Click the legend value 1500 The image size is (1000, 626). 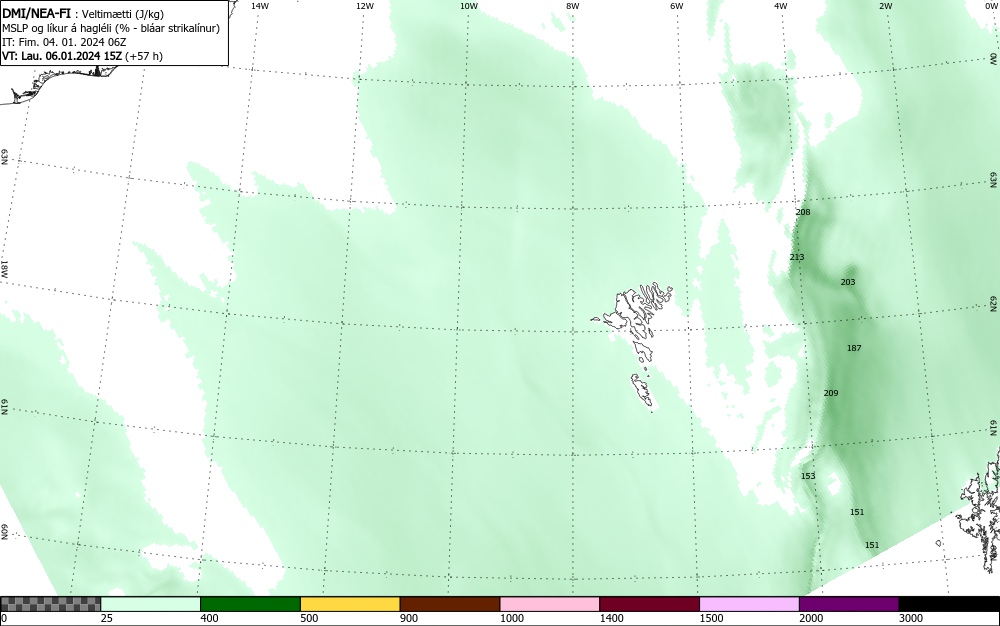tap(711, 618)
